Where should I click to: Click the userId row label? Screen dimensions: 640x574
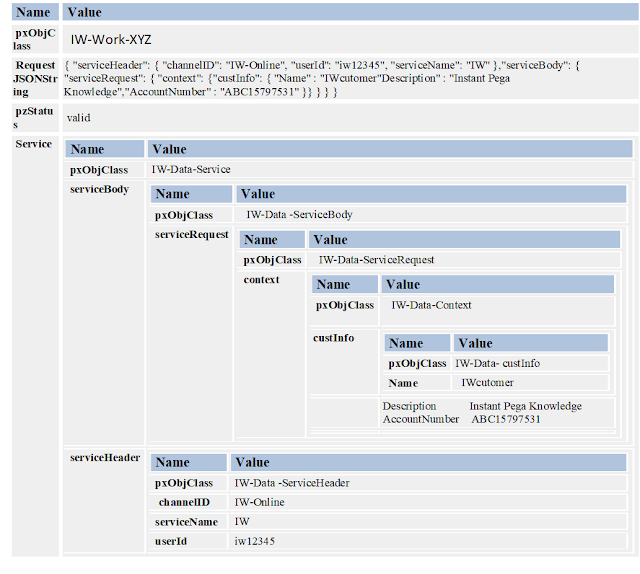coord(171,541)
